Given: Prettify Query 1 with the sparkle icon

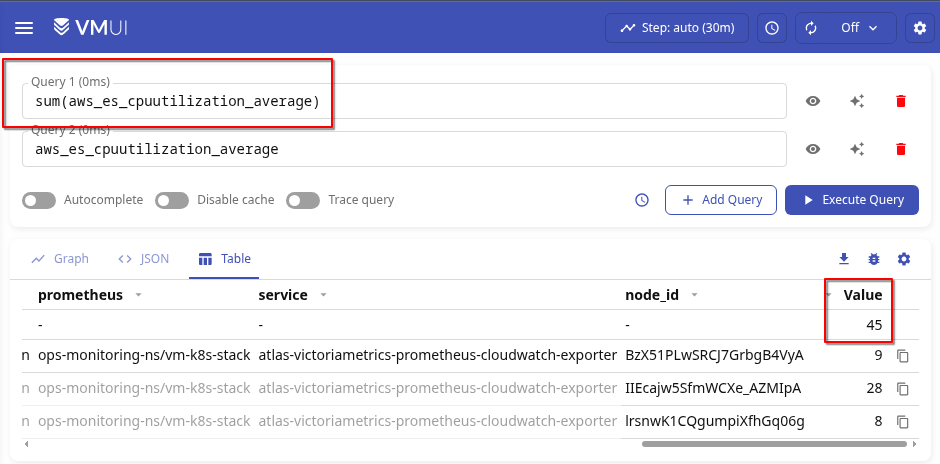Looking at the screenshot, I should [857, 101].
